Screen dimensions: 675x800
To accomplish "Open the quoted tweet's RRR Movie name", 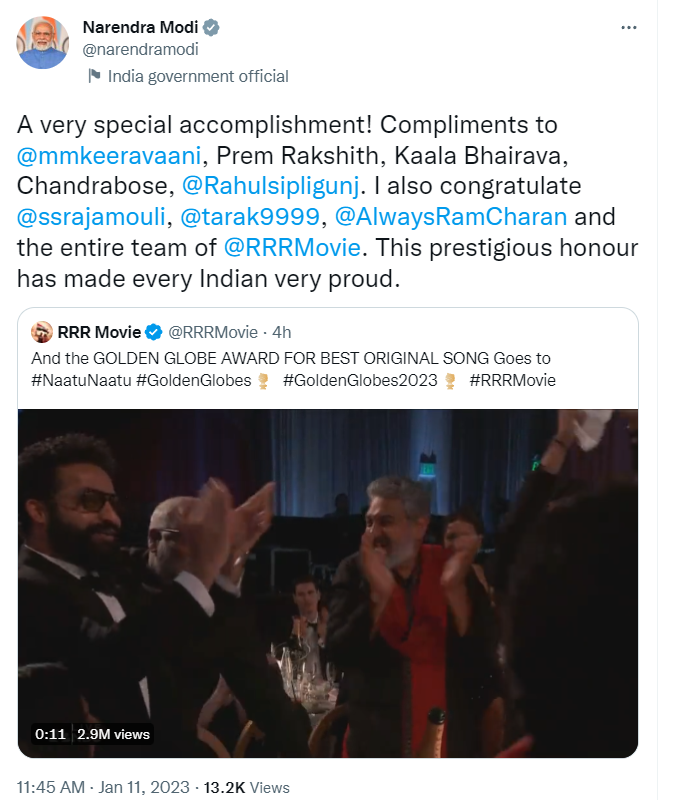I will tap(100, 332).
